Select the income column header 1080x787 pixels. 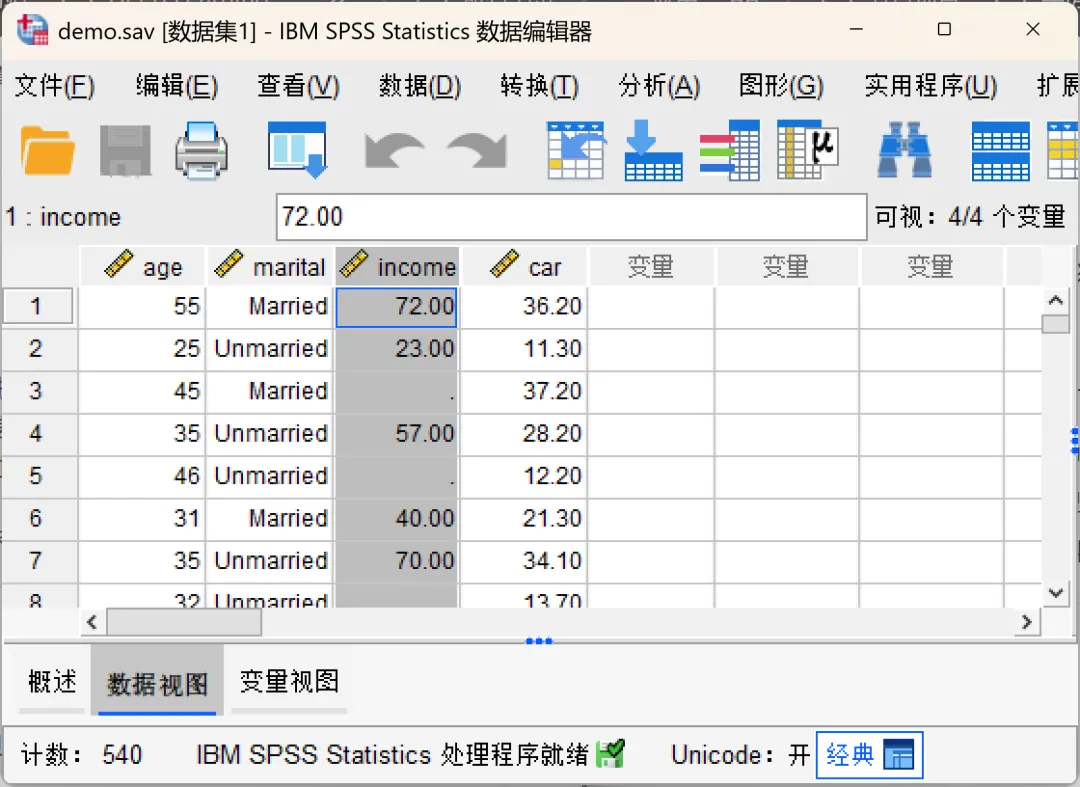[x=397, y=266]
